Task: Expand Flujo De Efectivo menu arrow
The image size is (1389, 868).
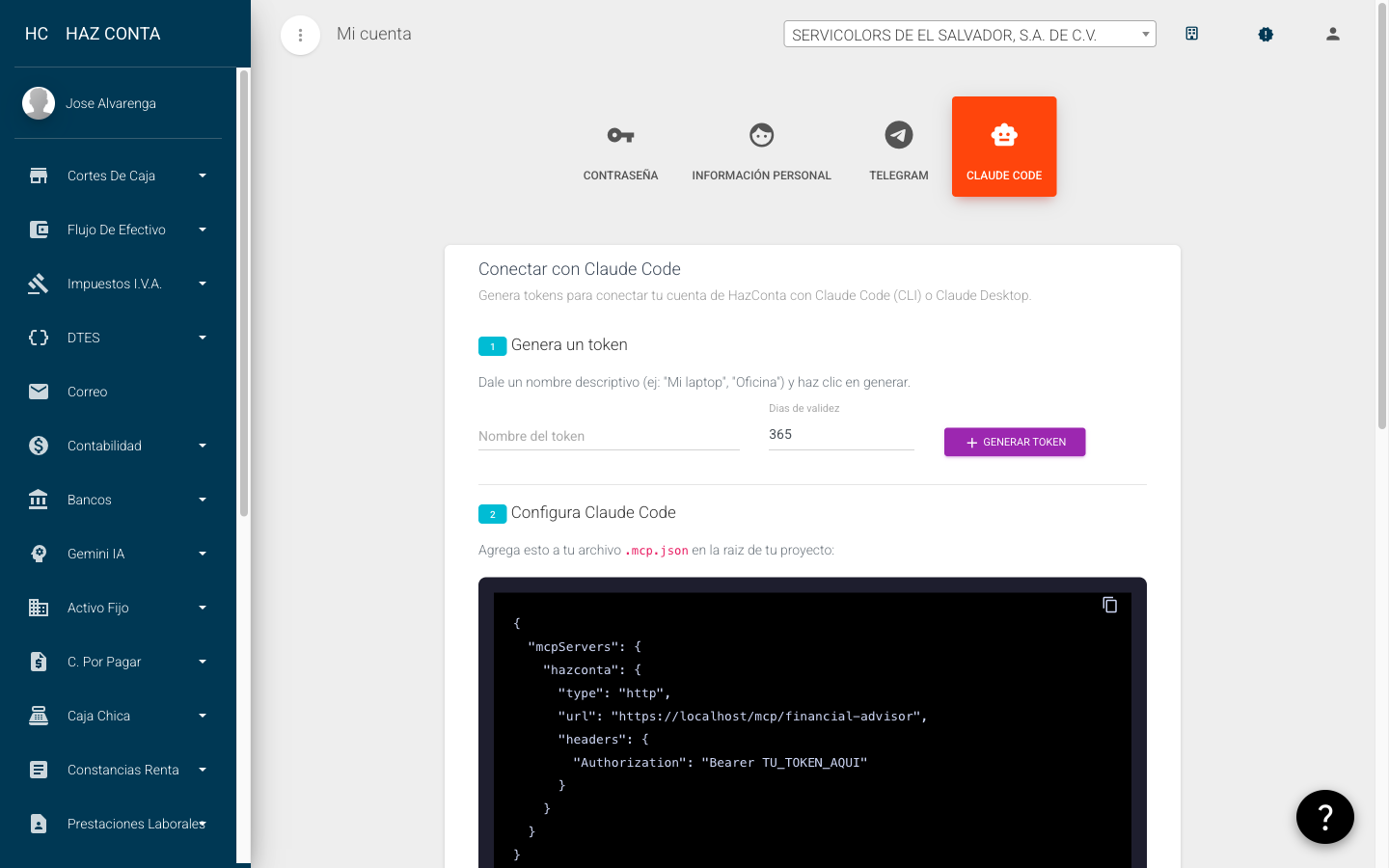Action: tap(203, 230)
